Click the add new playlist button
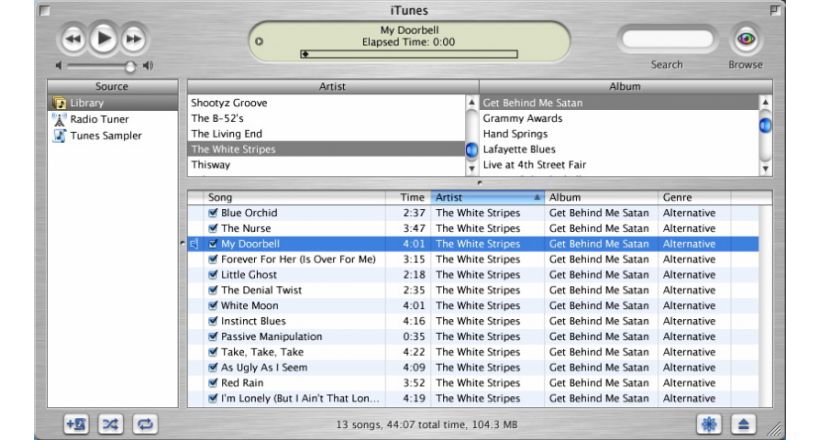The height and width of the screenshot is (440, 820). tap(76, 424)
